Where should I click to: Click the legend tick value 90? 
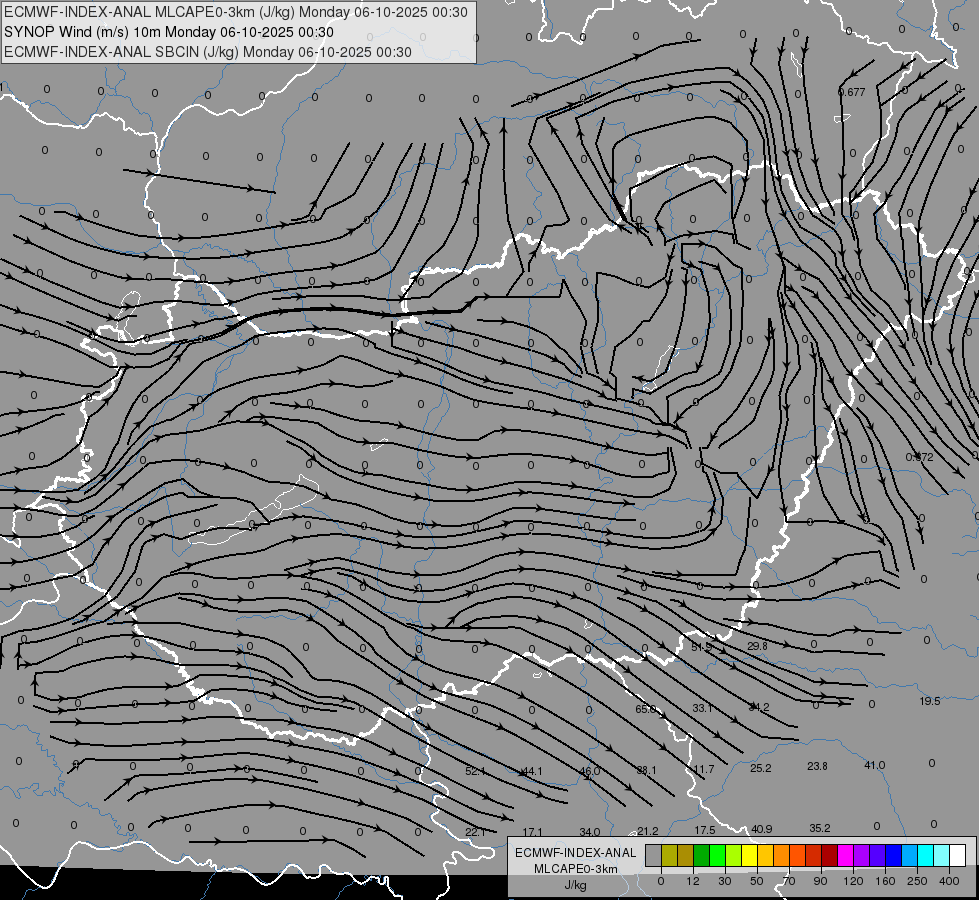[820, 881]
